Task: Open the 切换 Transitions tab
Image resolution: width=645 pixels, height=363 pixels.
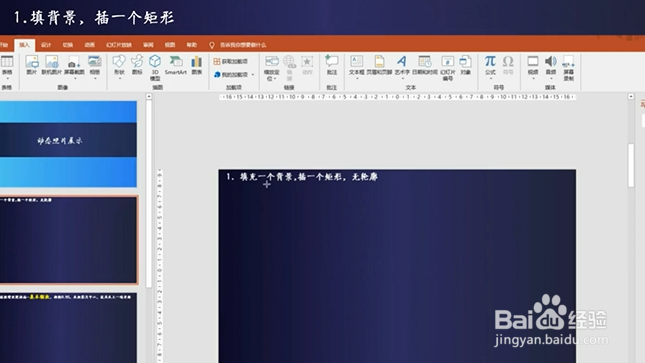Action: (68, 45)
